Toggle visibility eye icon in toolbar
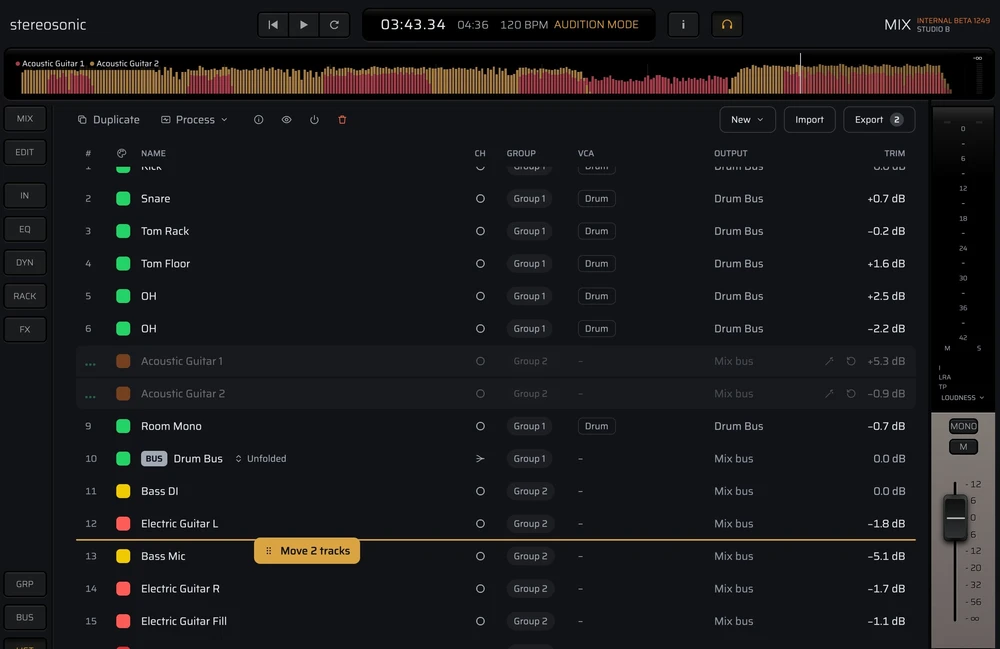 [x=286, y=120]
